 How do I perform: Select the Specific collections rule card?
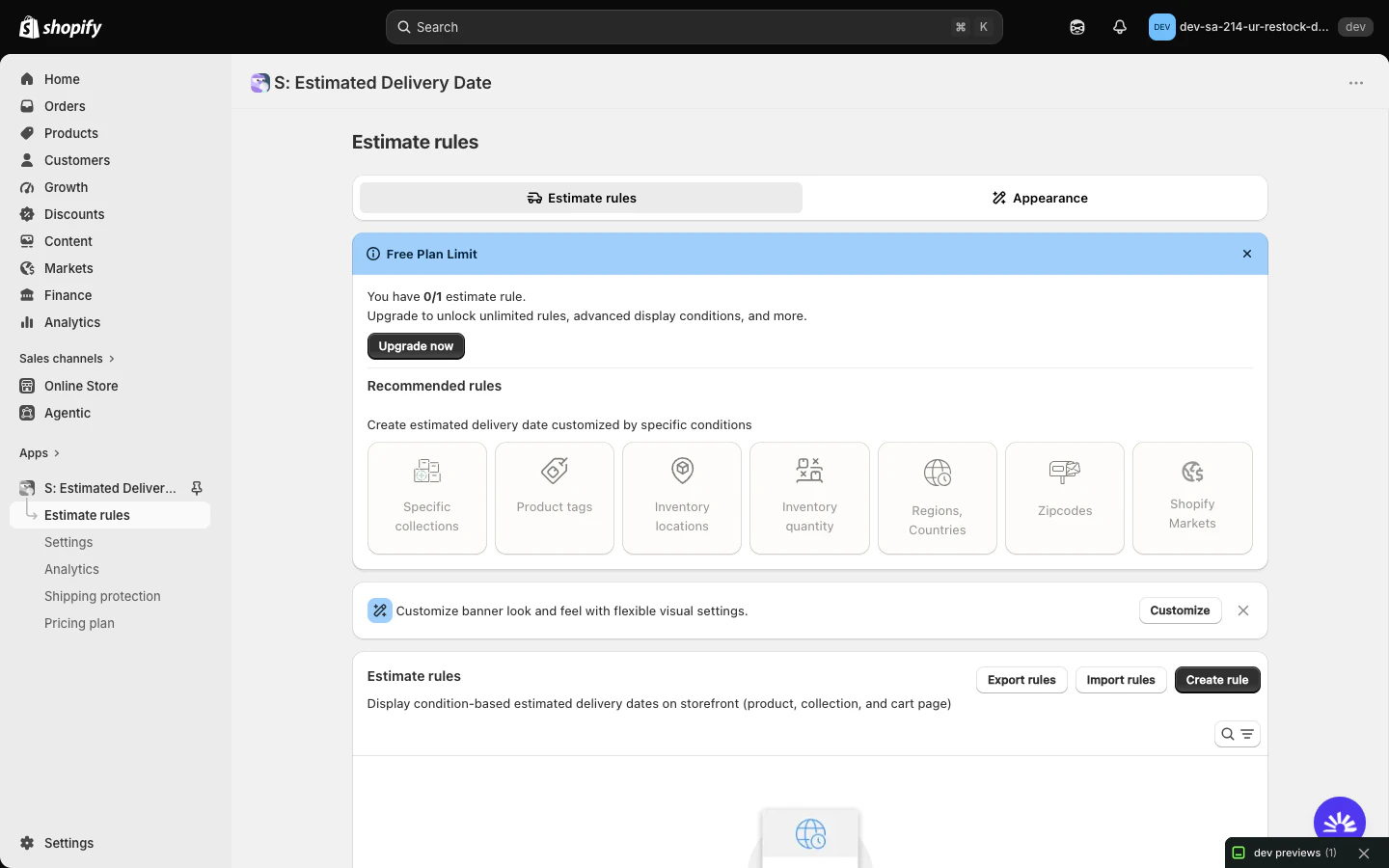(x=427, y=498)
